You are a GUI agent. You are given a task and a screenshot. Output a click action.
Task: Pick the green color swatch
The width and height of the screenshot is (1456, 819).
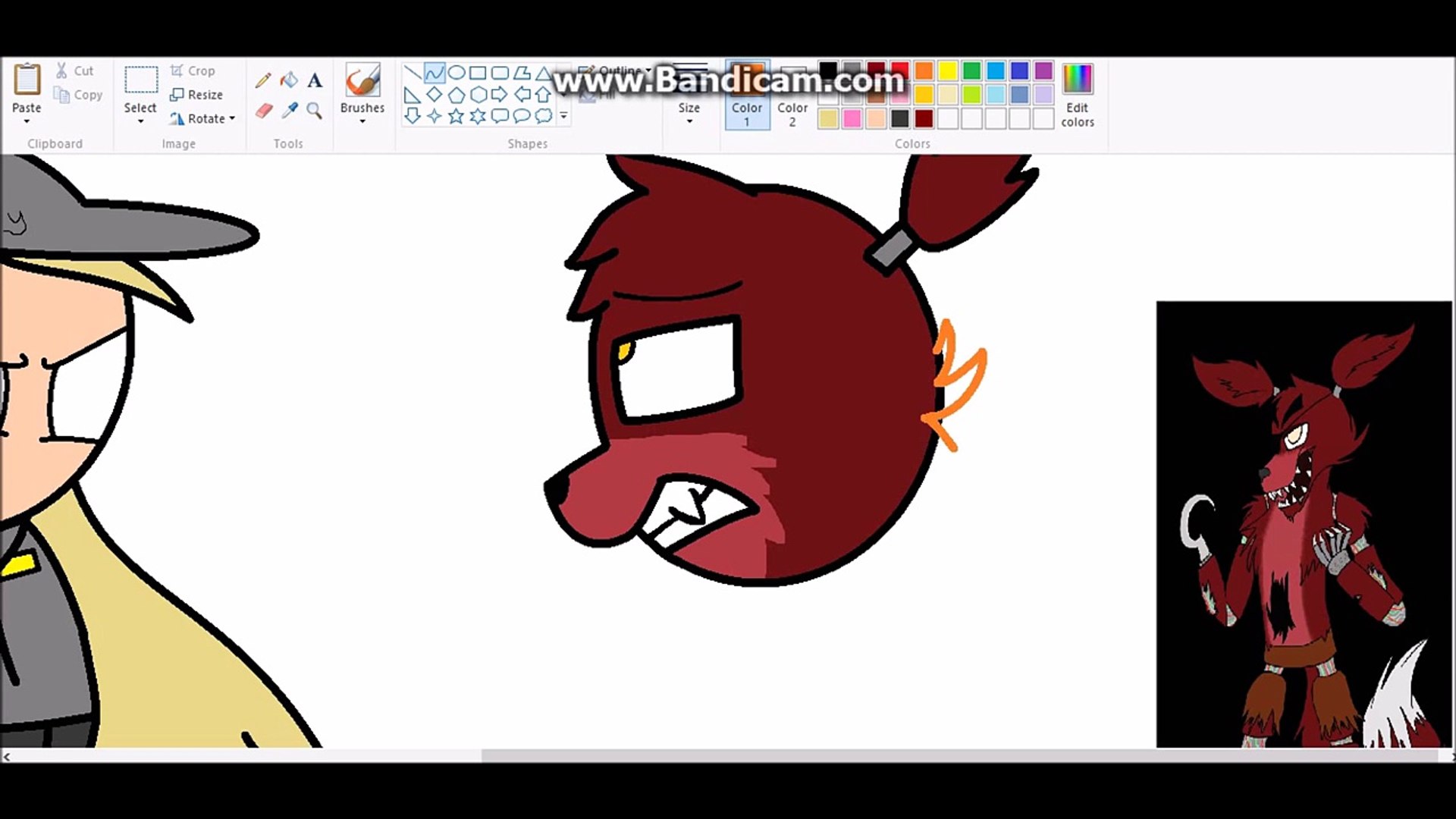pos(971,71)
